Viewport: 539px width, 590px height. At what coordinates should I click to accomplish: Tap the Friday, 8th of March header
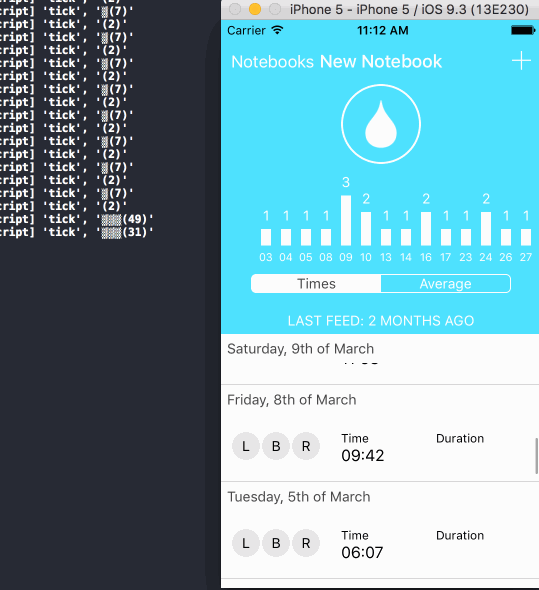[x=292, y=400]
